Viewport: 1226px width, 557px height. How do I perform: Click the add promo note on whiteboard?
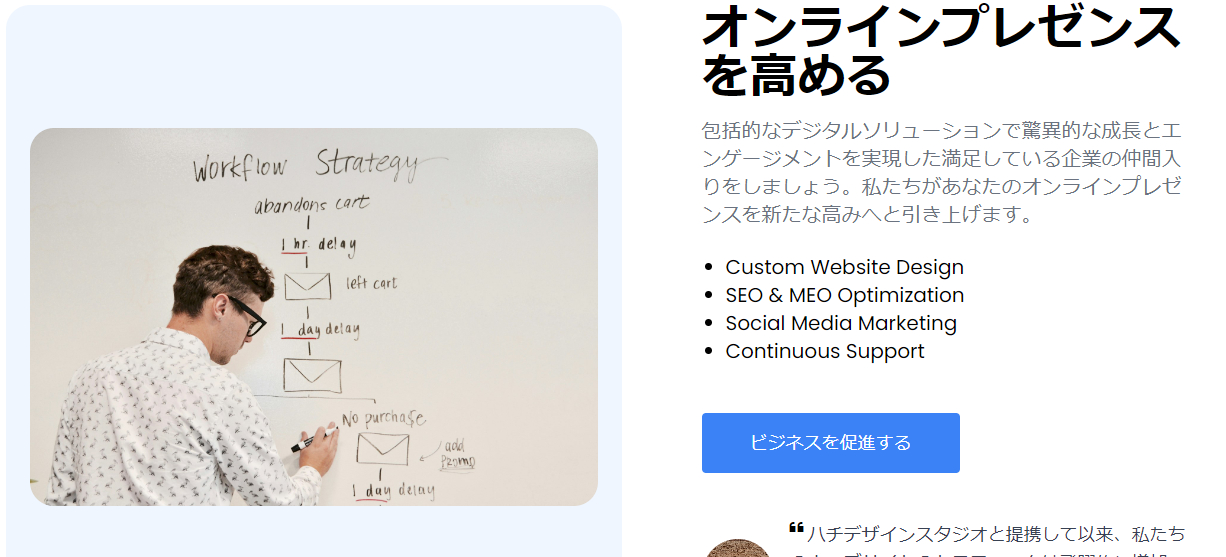(456, 454)
